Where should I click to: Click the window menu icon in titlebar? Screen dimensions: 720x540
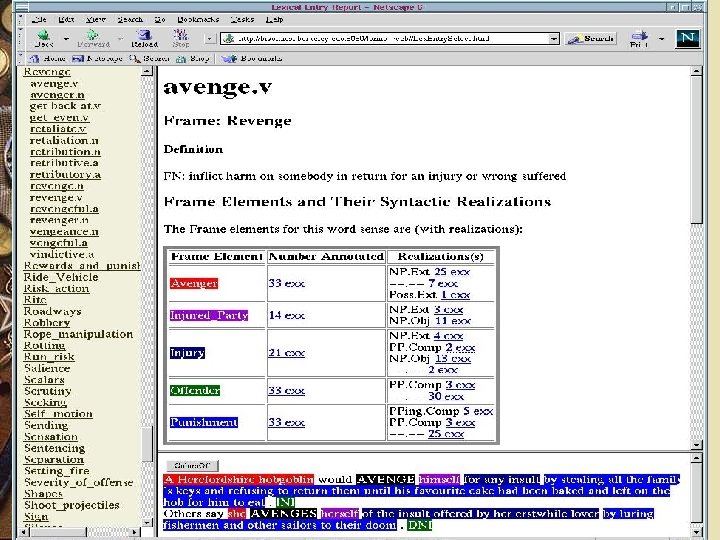tap(22, 7)
